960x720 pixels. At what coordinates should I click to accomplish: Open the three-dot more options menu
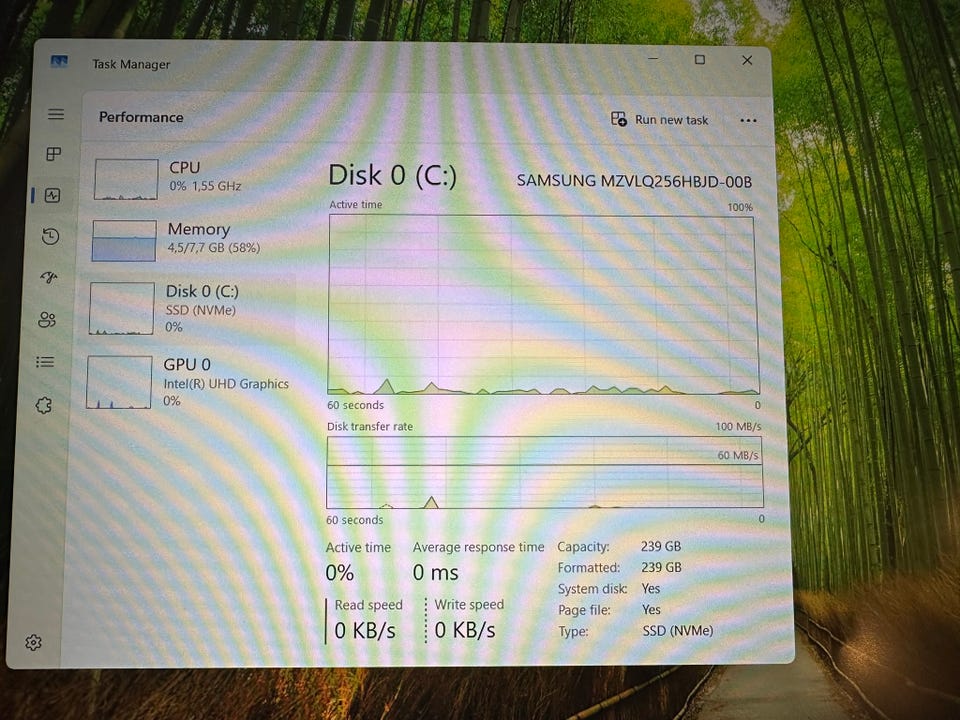point(748,120)
